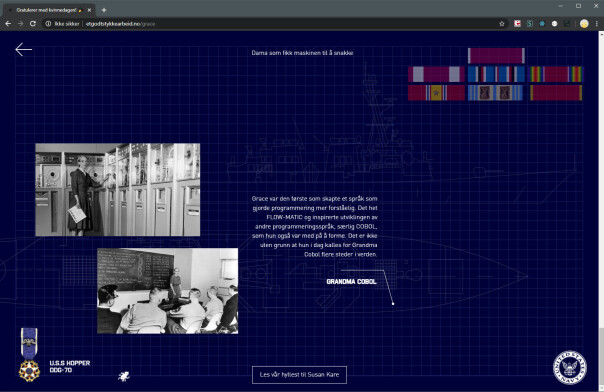Viewport: 604px width, 392px height.
Task: Open photo of Grace teaching a class
Action: [x=168, y=291]
